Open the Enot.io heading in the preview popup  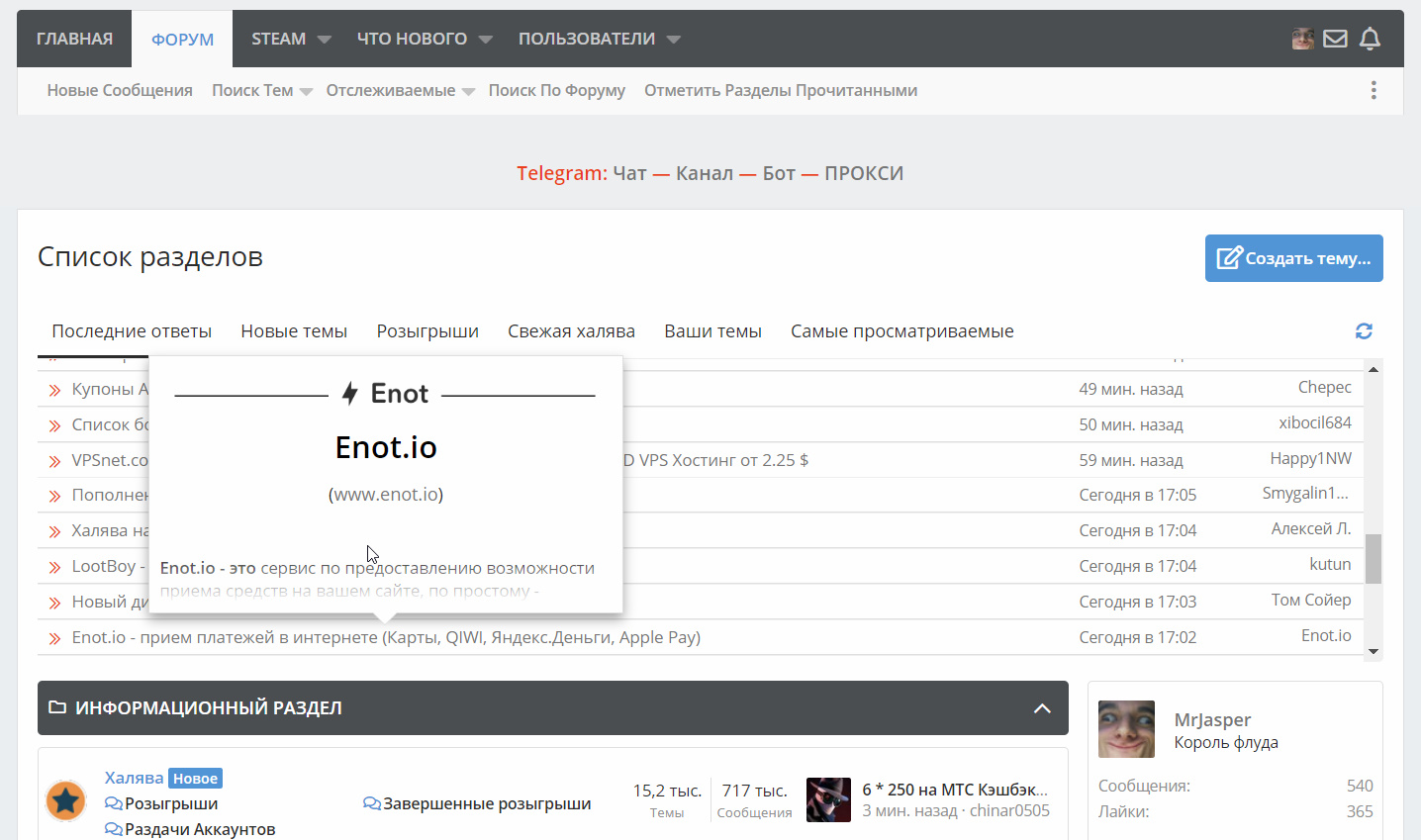click(386, 447)
